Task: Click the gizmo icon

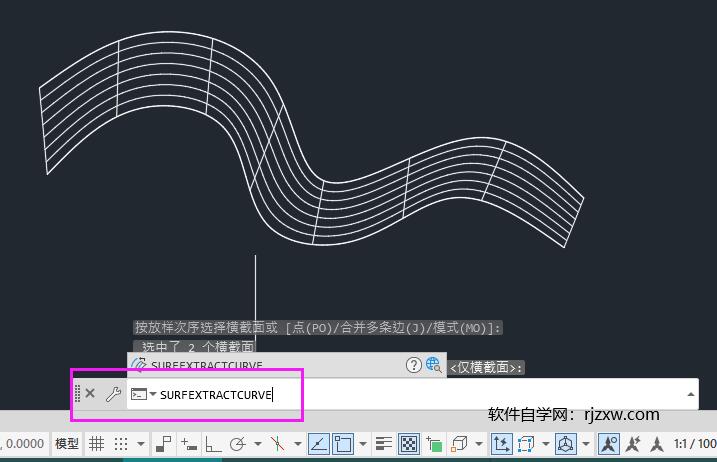Action: [x=566, y=443]
